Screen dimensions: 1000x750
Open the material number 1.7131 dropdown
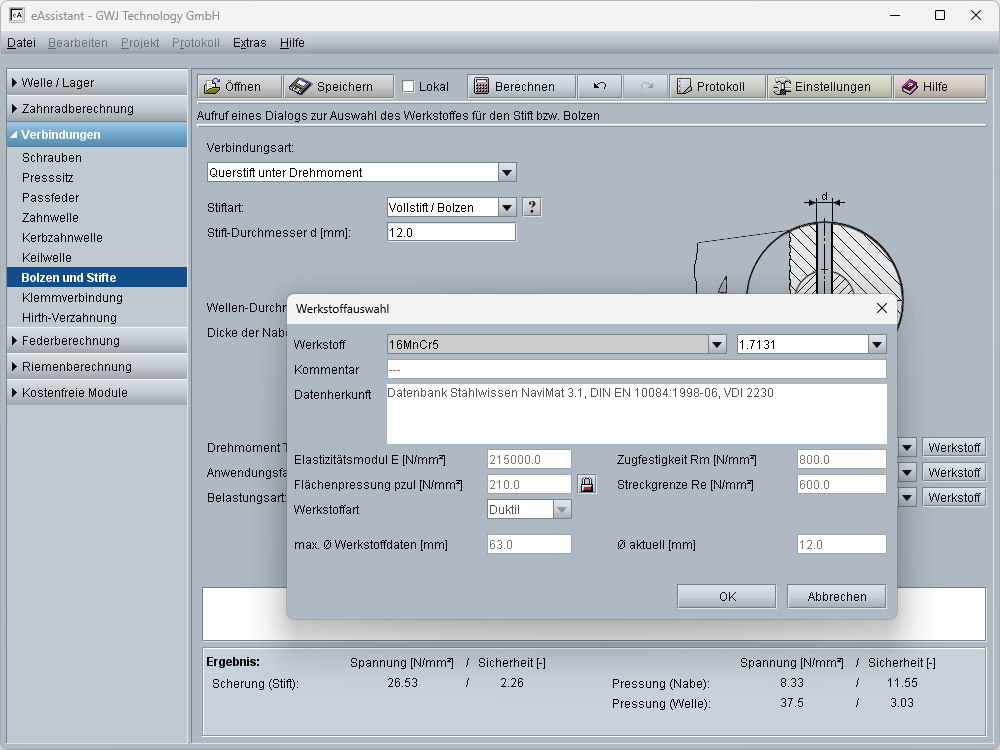877,345
